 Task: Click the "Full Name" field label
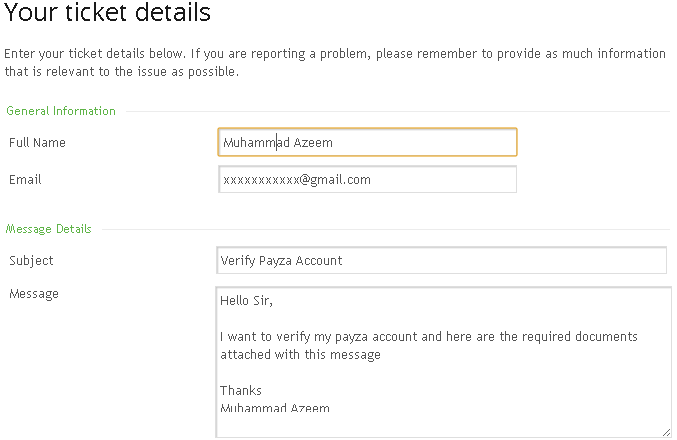37,143
